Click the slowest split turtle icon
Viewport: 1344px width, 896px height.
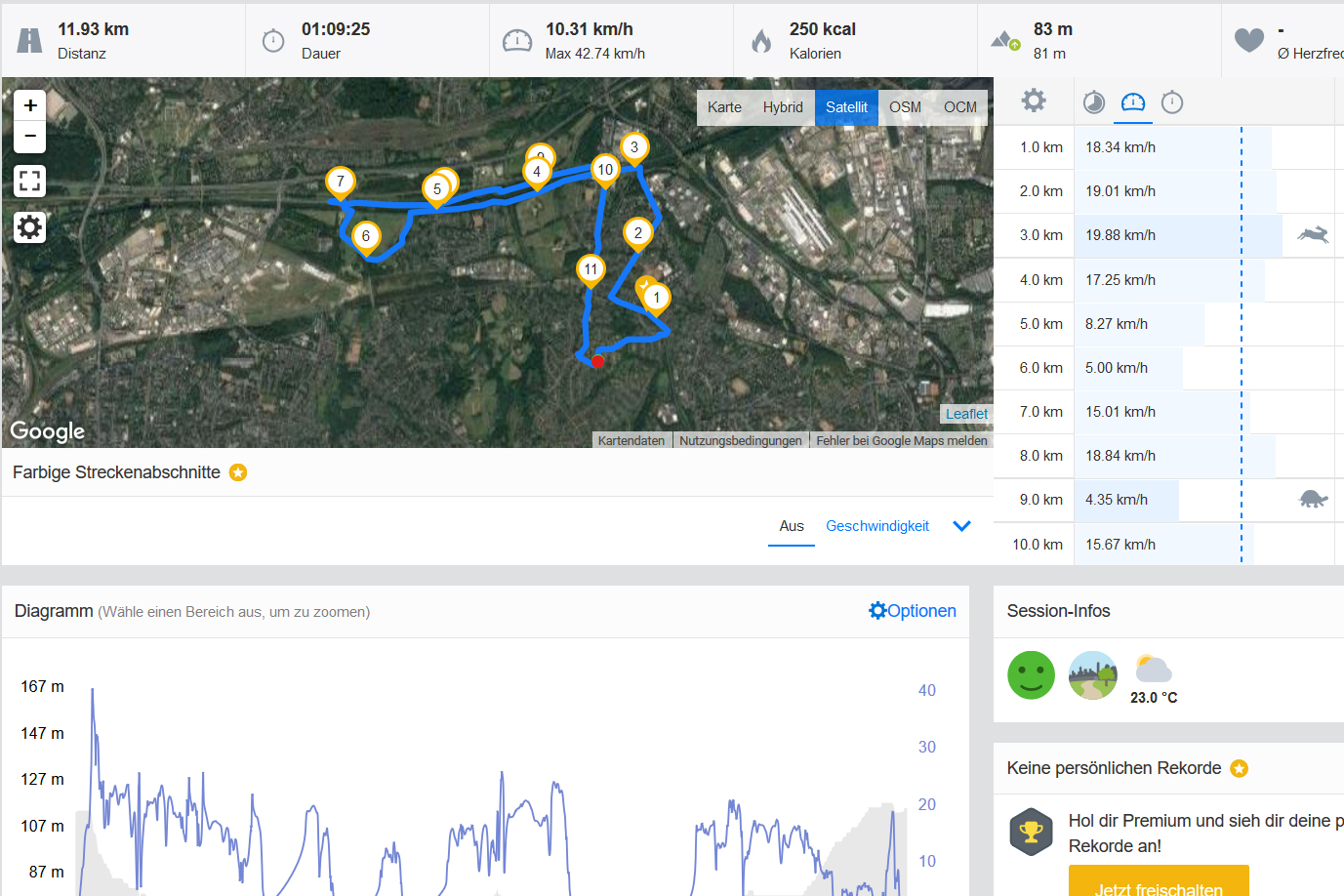(x=1314, y=499)
